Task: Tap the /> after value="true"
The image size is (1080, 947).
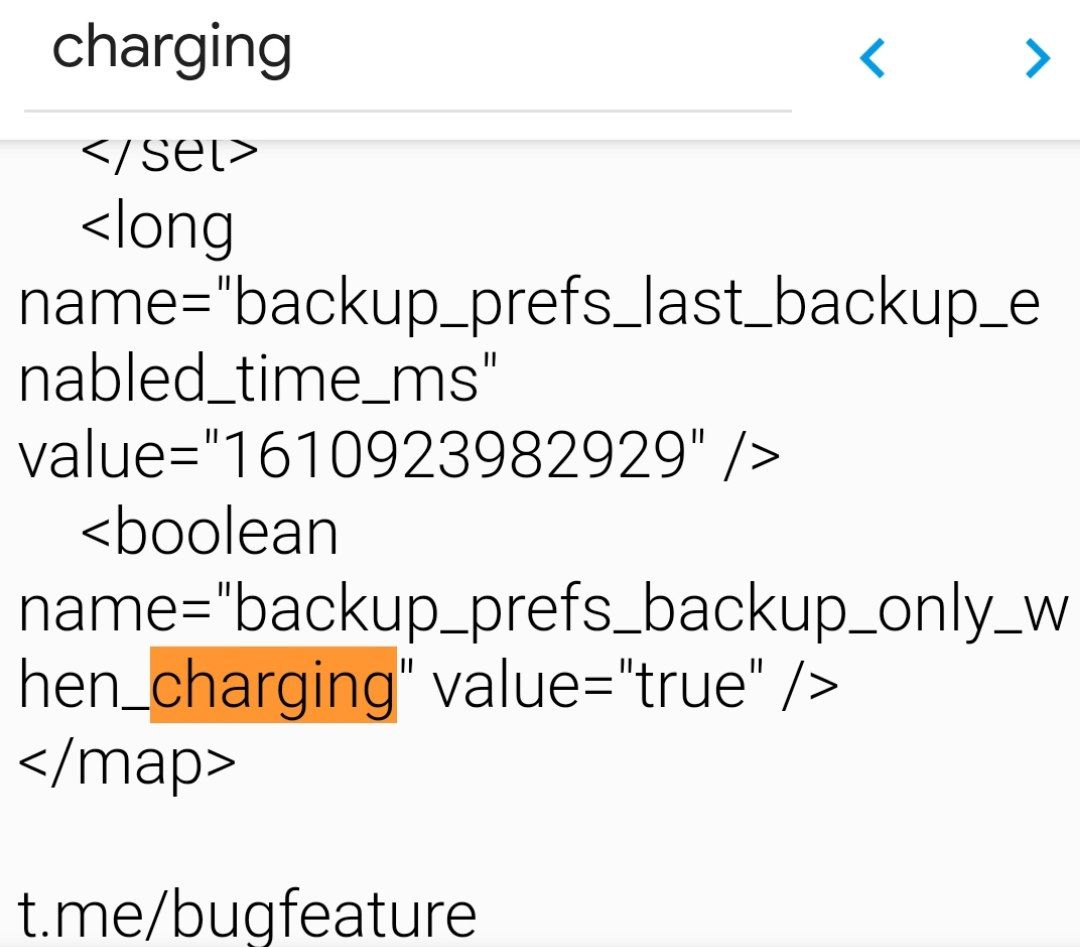Action: tap(810, 685)
